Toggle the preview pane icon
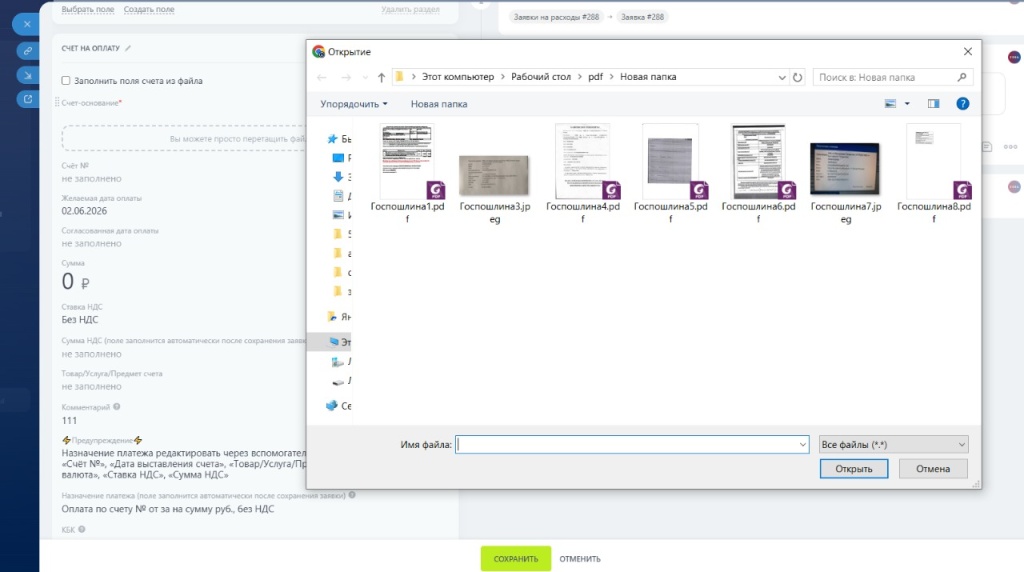Viewport: 1024px width, 572px height. tap(933, 104)
